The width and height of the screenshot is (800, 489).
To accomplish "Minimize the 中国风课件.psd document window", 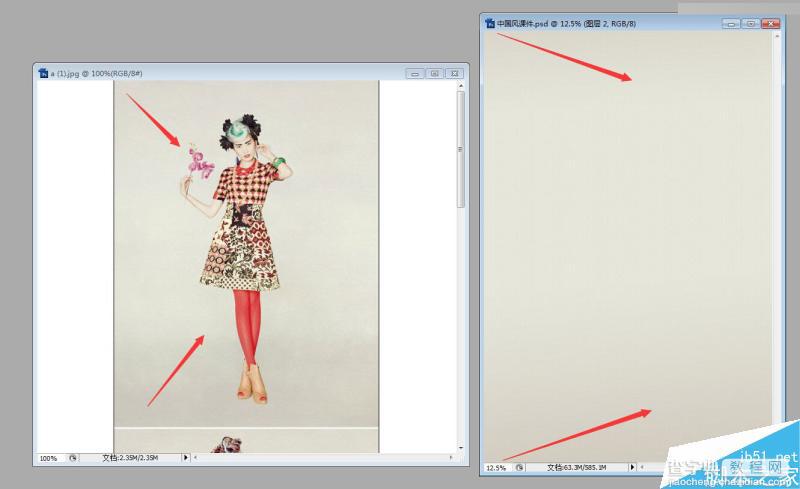I will 731,23.
